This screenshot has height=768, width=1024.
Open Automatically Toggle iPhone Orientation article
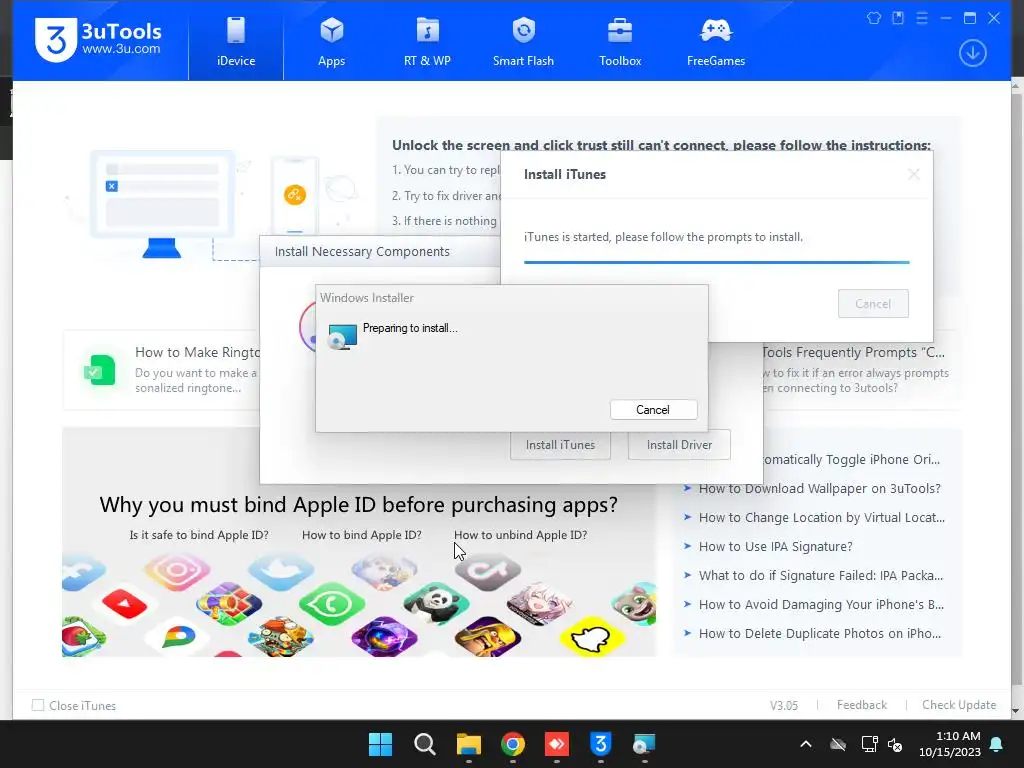point(852,460)
